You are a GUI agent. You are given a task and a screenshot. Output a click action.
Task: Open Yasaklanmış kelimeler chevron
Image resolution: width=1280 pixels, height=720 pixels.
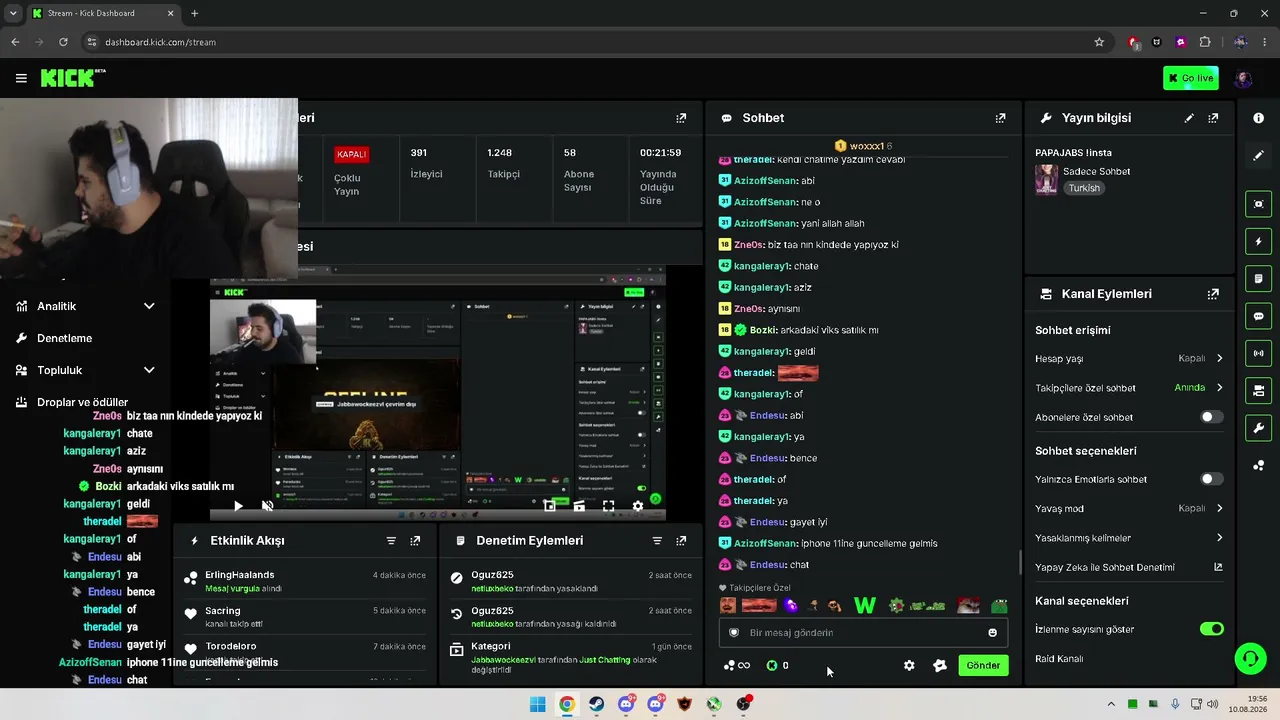(x=1219, y=538)
